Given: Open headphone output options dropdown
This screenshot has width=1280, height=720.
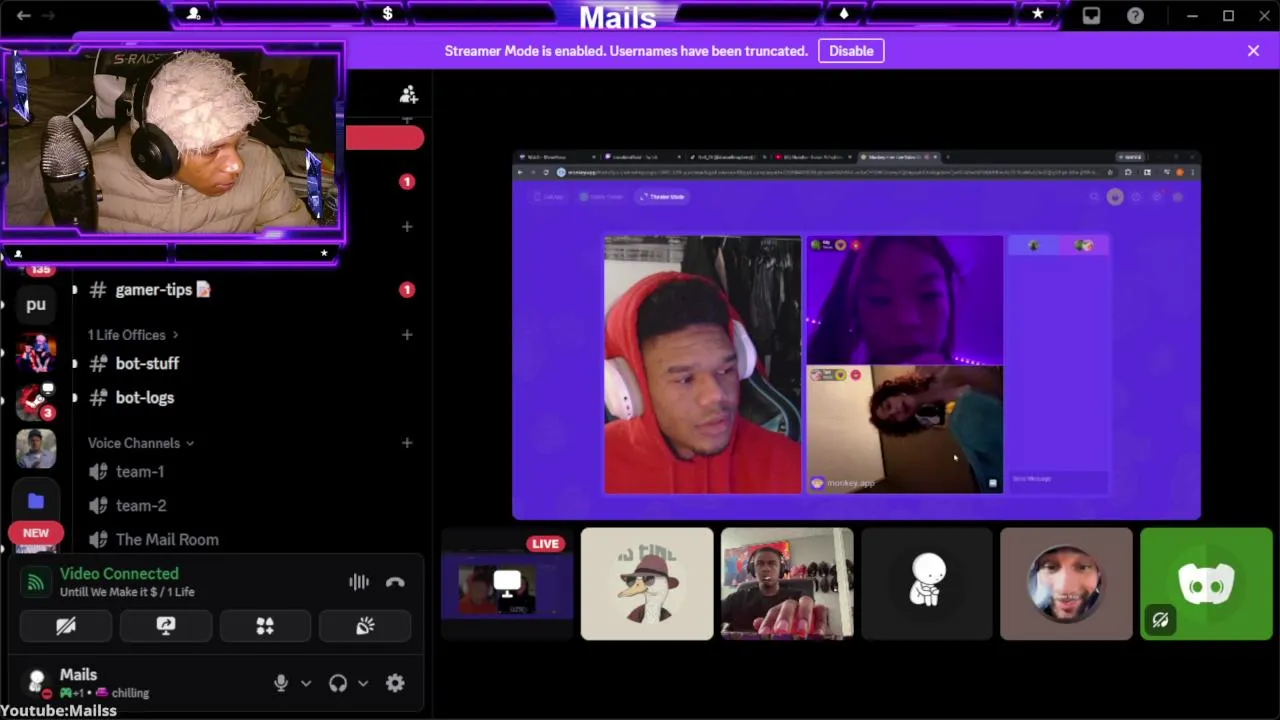Looking at the screenshot, I should coord(363,683).
